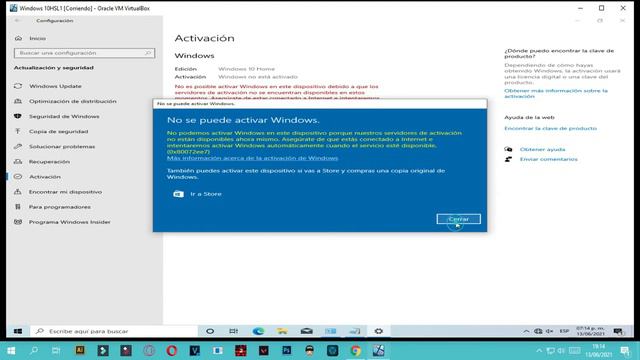Open Más información acerca de la activación link
The image size is (640, 360).
(252, 158)
